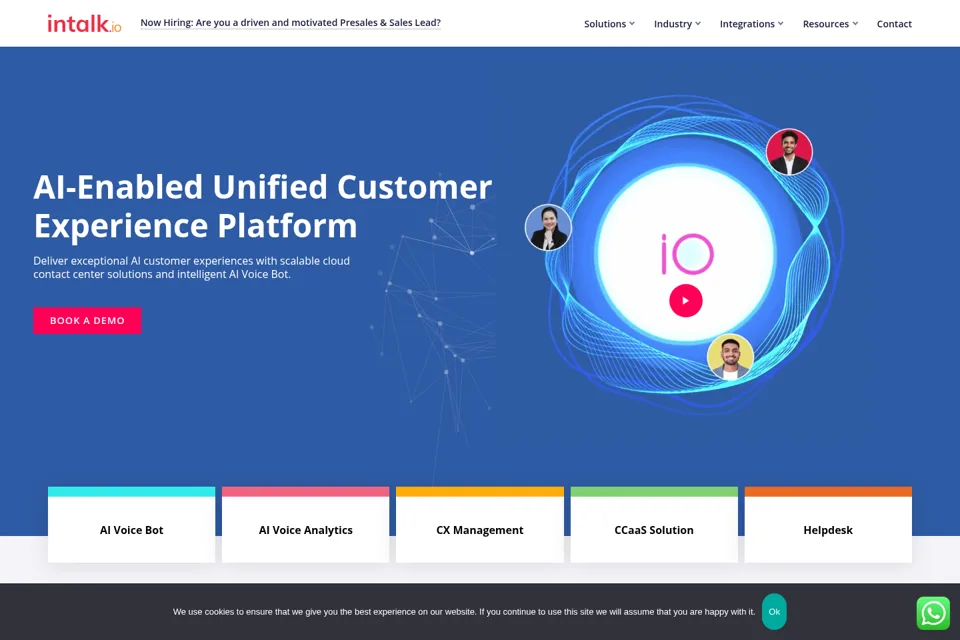The height and width of the screenshot is (640, 960).
Task: Expand the Solutions menu
Action: [x=609, y=24]
